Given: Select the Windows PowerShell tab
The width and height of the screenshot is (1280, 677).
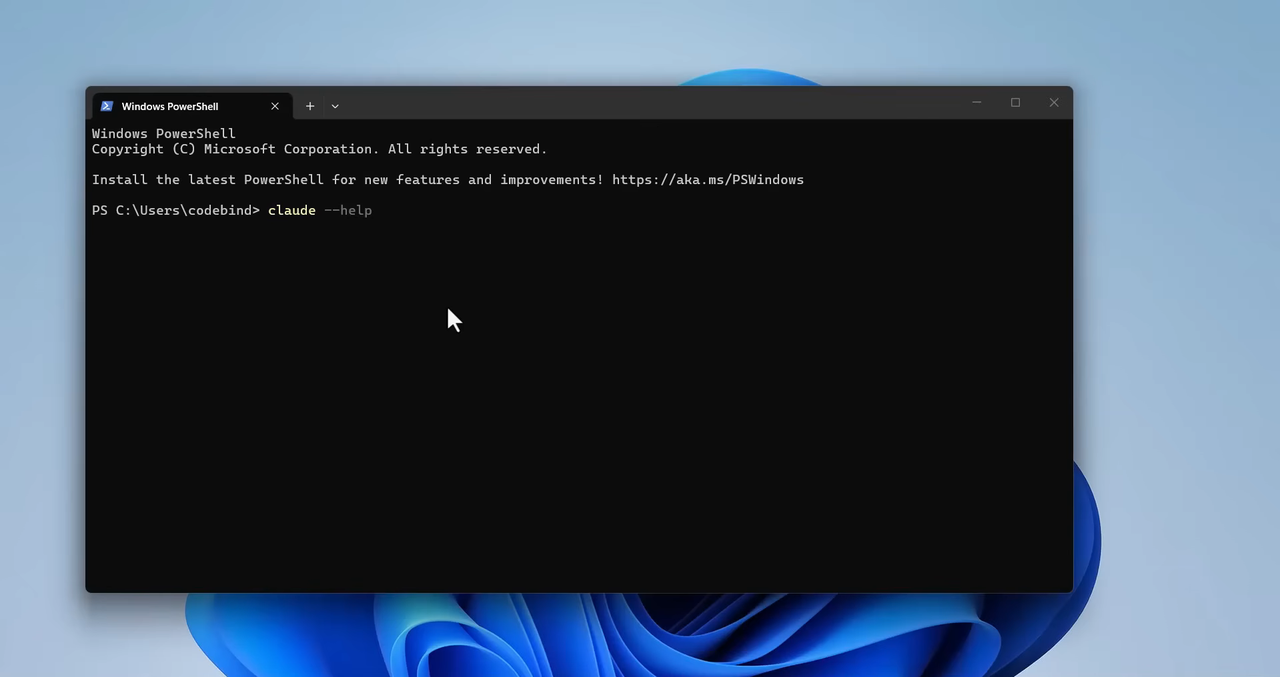Looking at the screenshot, I should coord(191,106).
